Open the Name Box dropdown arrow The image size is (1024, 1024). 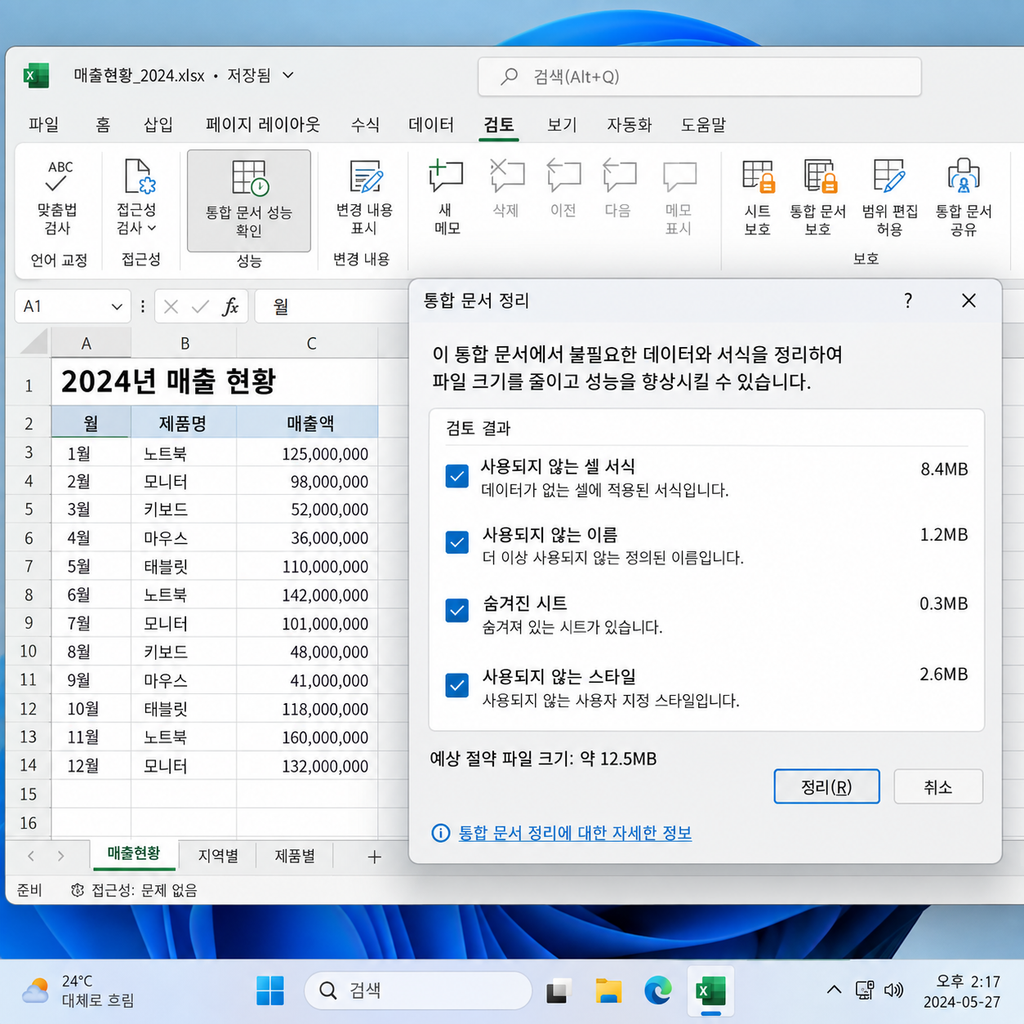click(x=117, y=306)
